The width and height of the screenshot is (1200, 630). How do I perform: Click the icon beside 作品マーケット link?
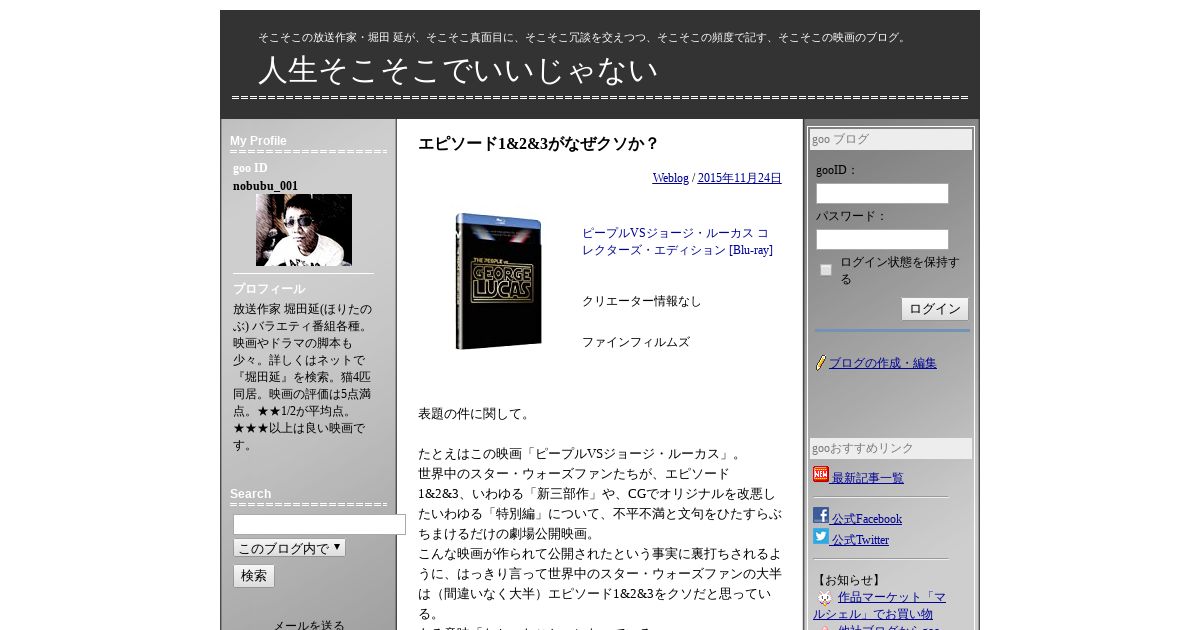pyautogui.click(x=825, y=598)
